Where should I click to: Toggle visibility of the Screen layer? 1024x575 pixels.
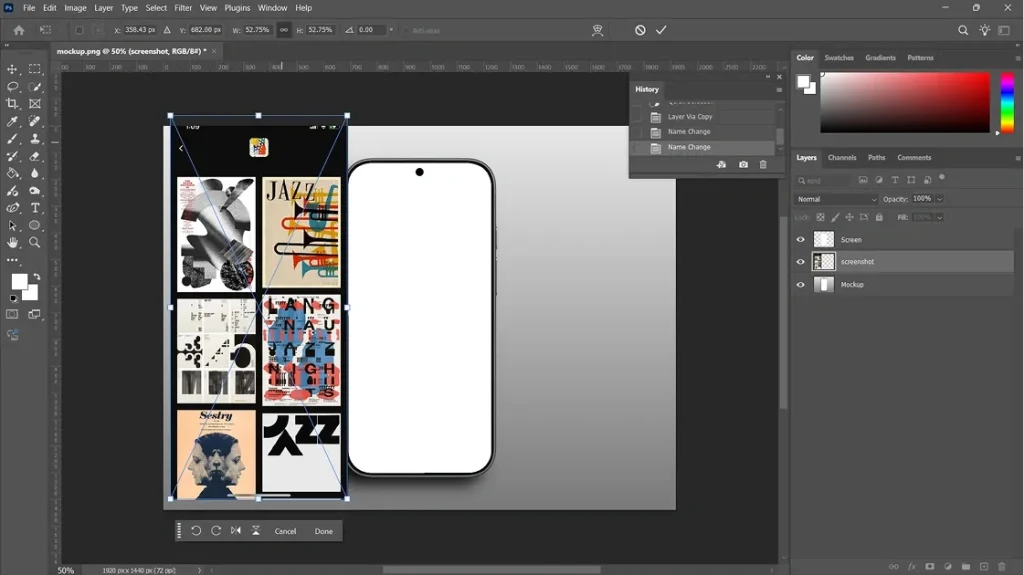click(x=801, y=240)
